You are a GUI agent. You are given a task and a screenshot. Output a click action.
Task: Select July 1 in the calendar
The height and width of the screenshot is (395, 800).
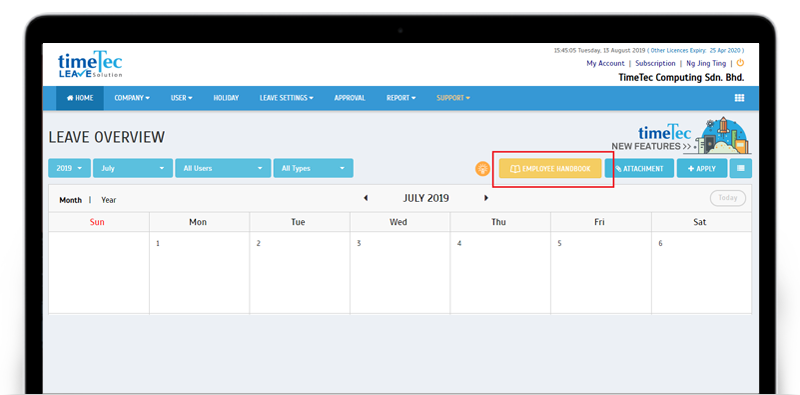(x=199, y=273)
